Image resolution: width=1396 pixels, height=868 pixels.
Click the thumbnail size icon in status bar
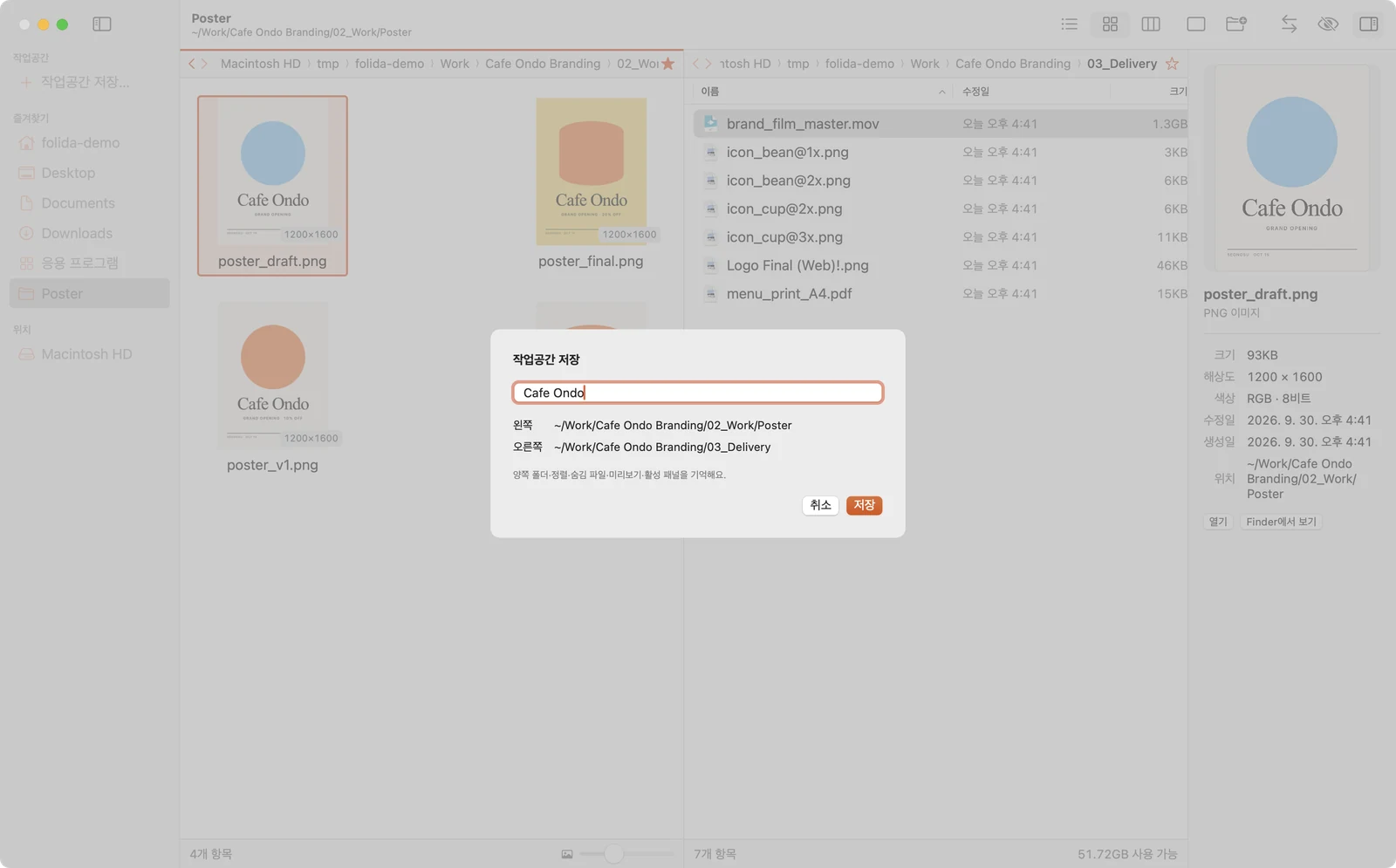pos(567,854)
